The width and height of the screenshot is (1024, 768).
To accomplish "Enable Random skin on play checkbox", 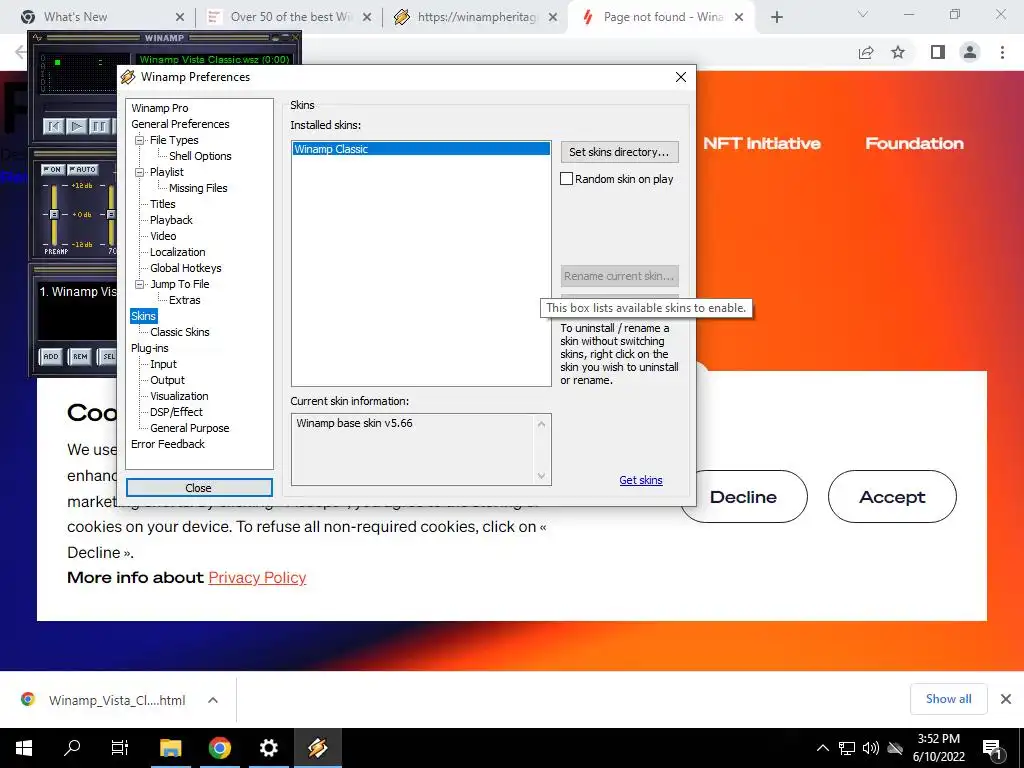I will point(566,179).
